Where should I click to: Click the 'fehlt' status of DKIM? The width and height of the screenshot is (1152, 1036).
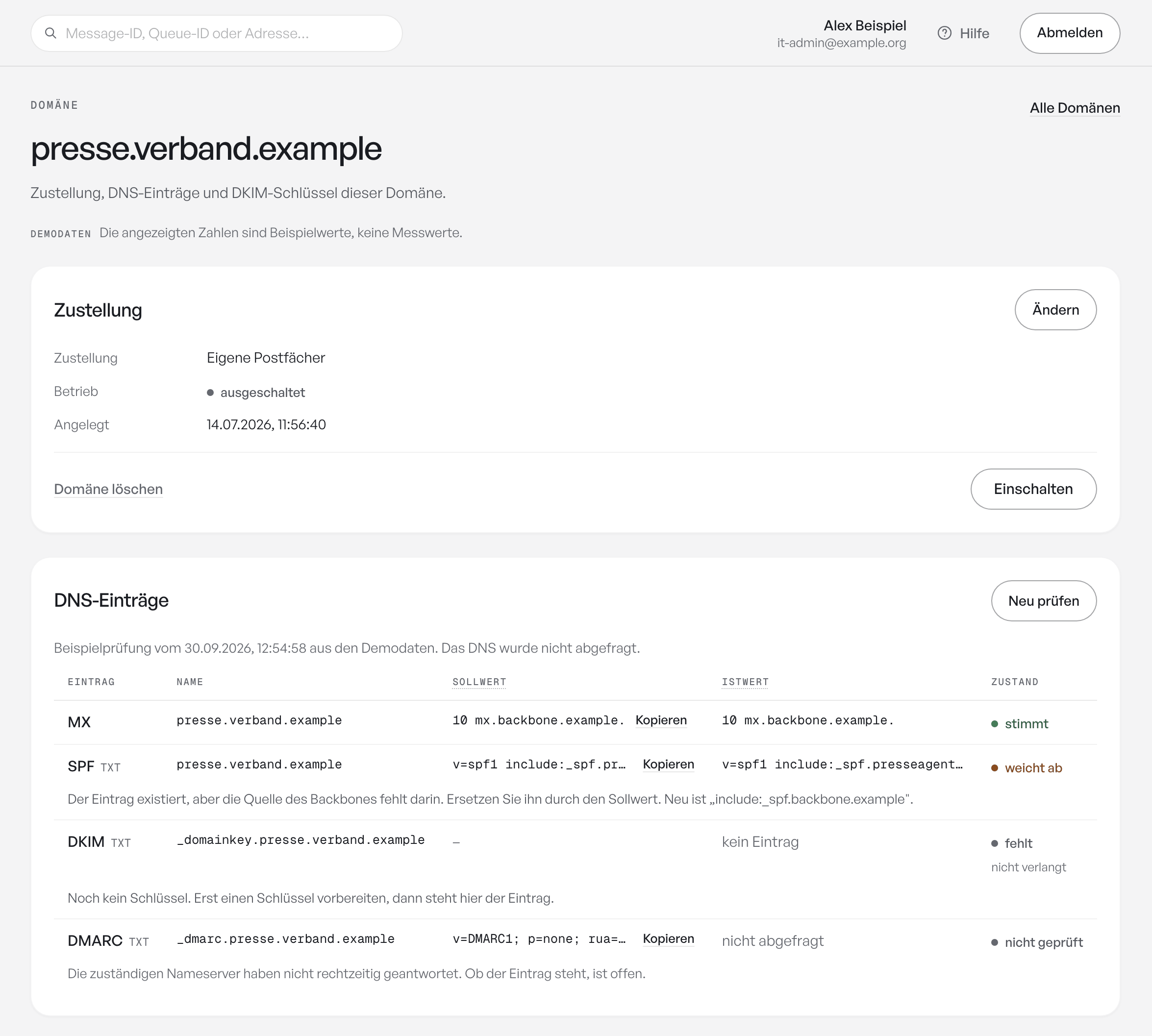[x=1011, y=843]
